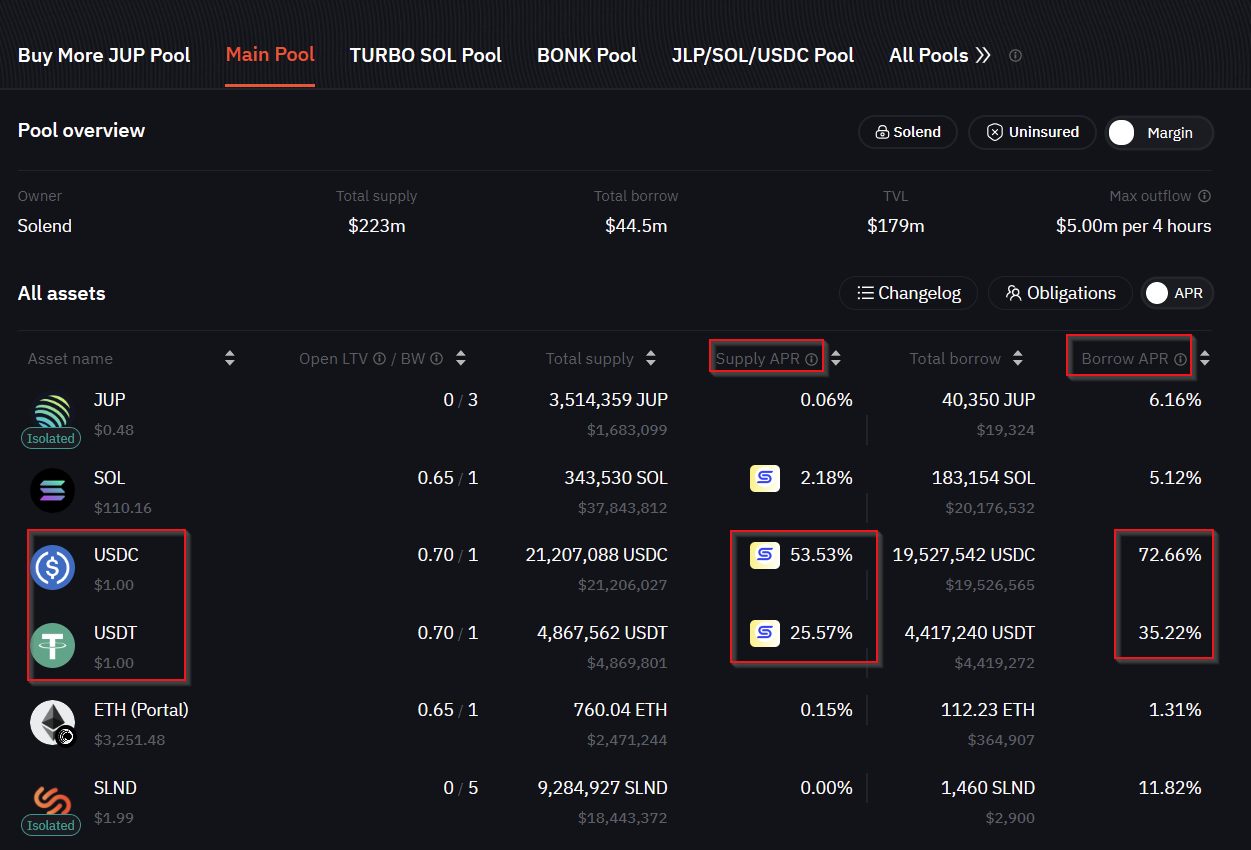This screenshot has width=1251, height=850.
Task: Click the SOL token logo
Action: click(x=52, y=491)
